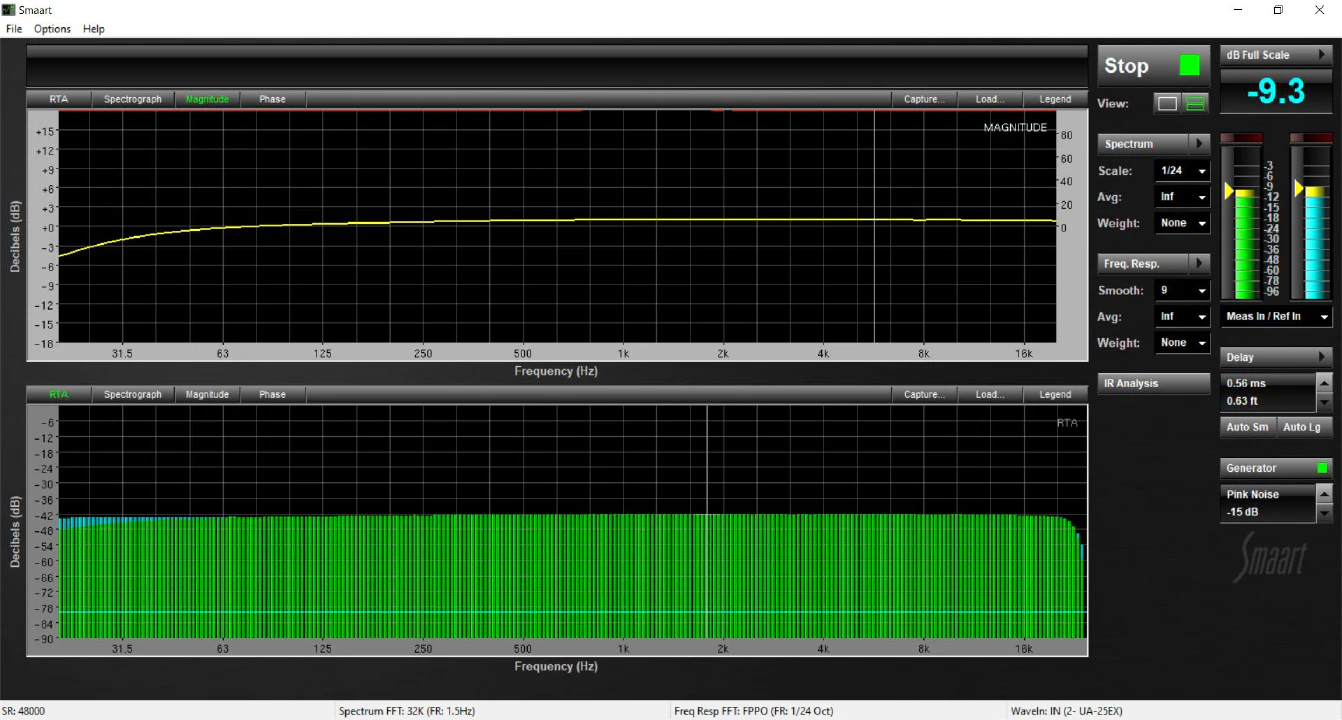Open the Meas In / Ref In dropdown

tap(1276, 316)
